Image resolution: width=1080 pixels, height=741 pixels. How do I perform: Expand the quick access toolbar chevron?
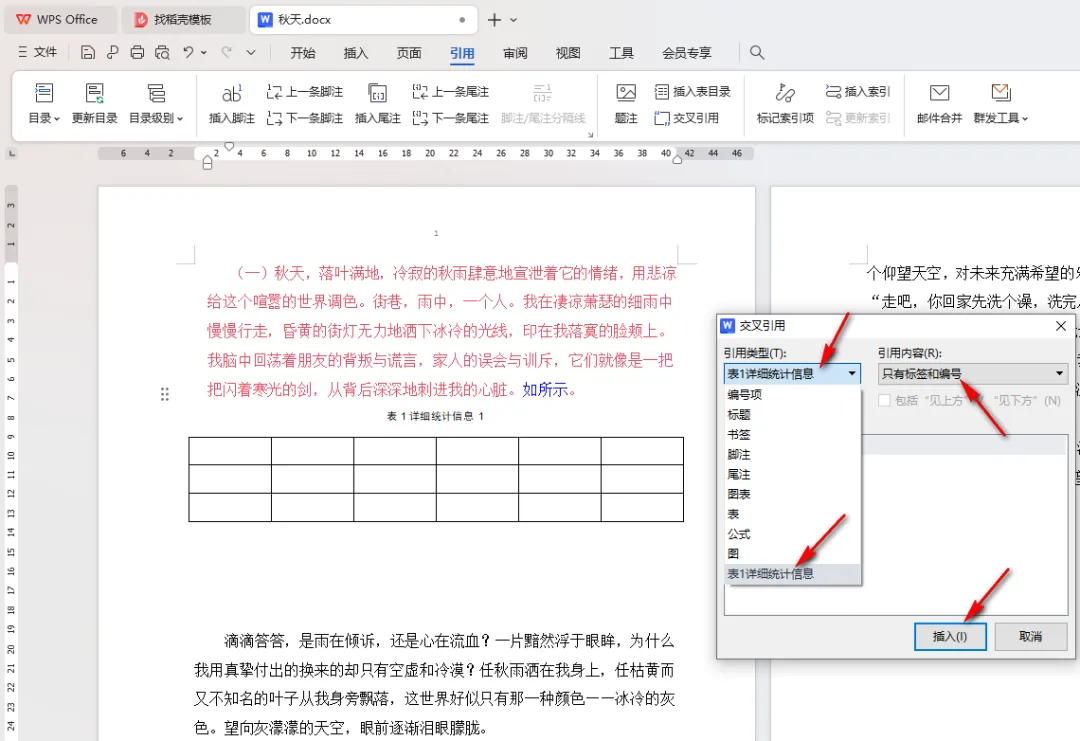click(251, 52)
